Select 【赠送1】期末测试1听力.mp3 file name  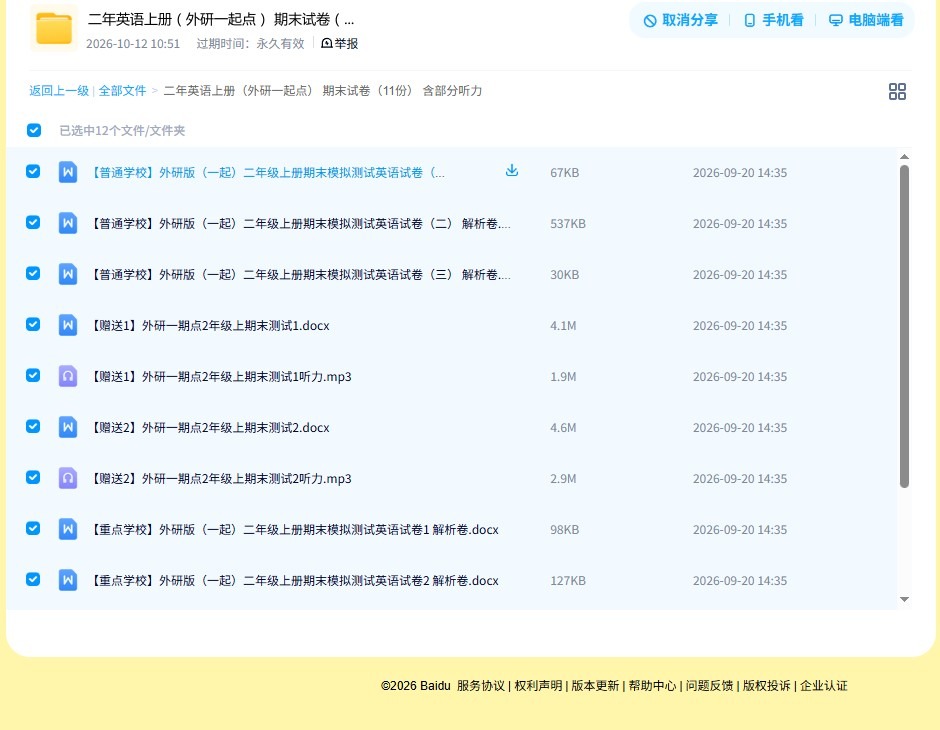tap(221, 376)
